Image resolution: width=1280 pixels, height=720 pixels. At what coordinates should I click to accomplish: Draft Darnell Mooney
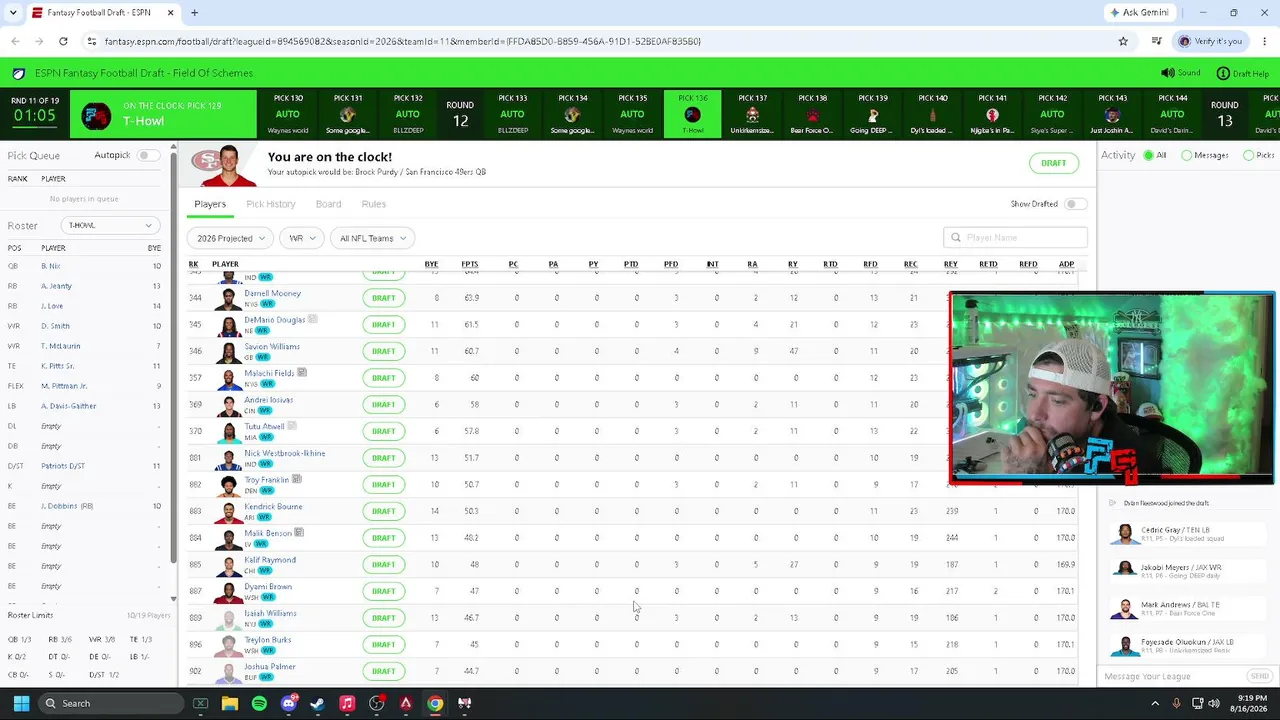tap(384, 298)
